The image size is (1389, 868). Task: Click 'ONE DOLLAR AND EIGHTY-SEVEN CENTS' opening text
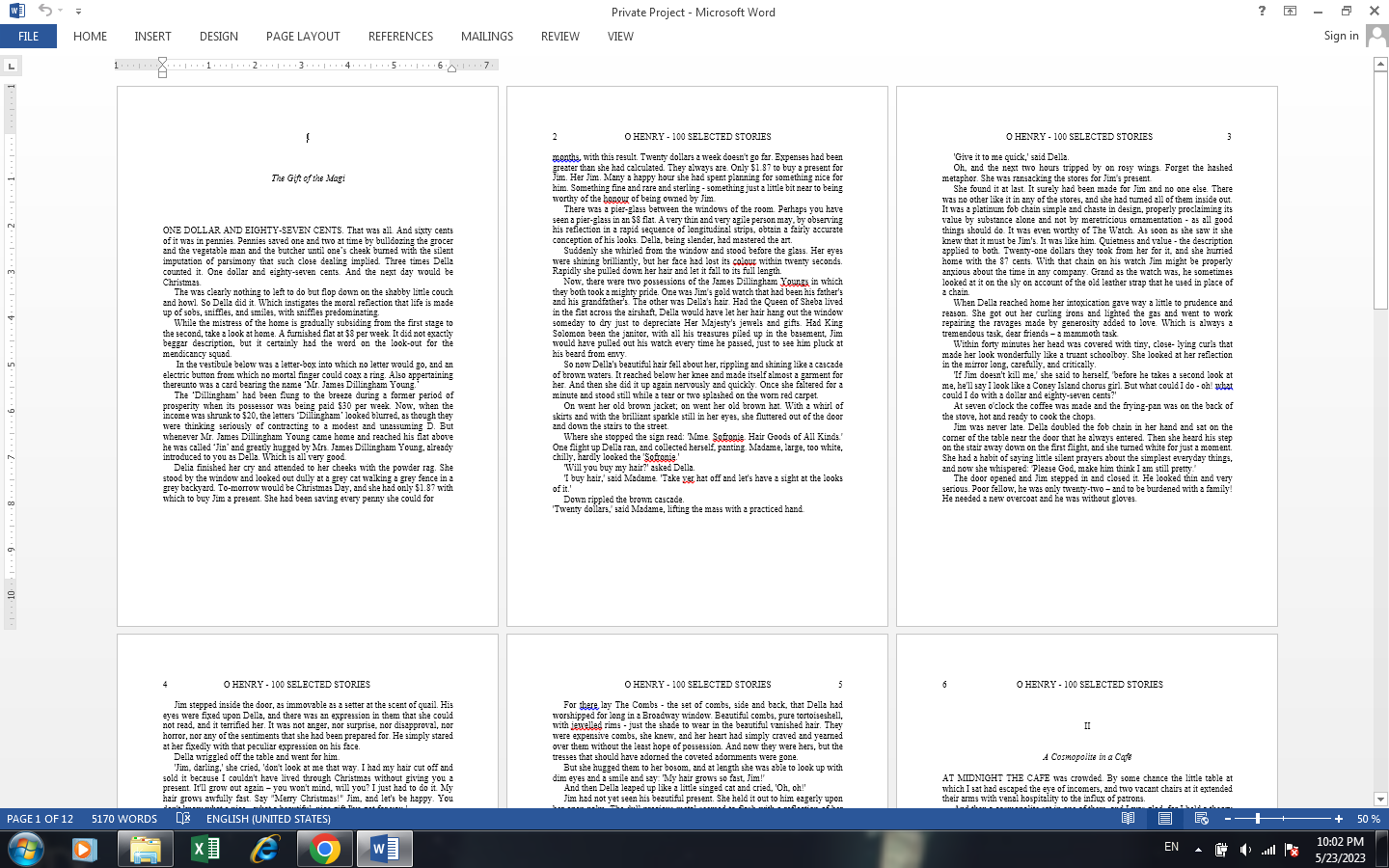tap(252, 231)
